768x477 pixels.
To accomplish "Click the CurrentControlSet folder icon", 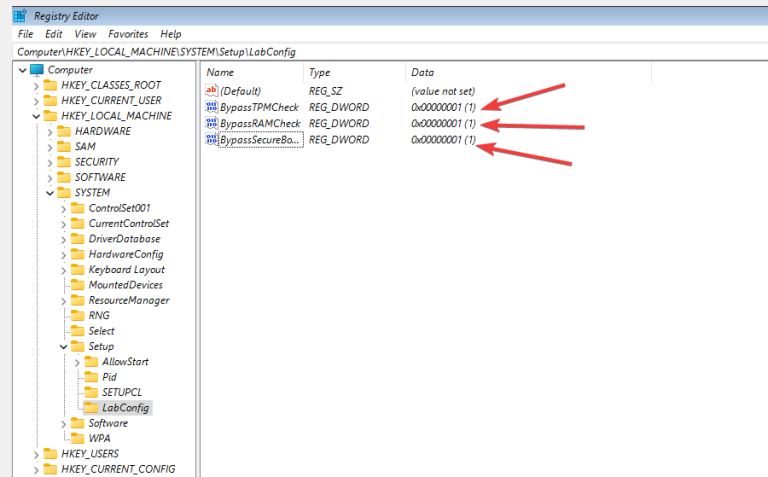I will [x=77, y=224].
